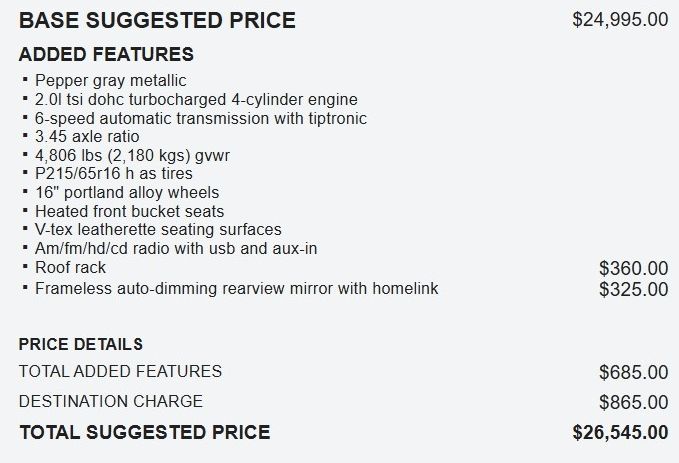Click the $360.00 roof rack price
679x463 pixels.
point(633,268)
